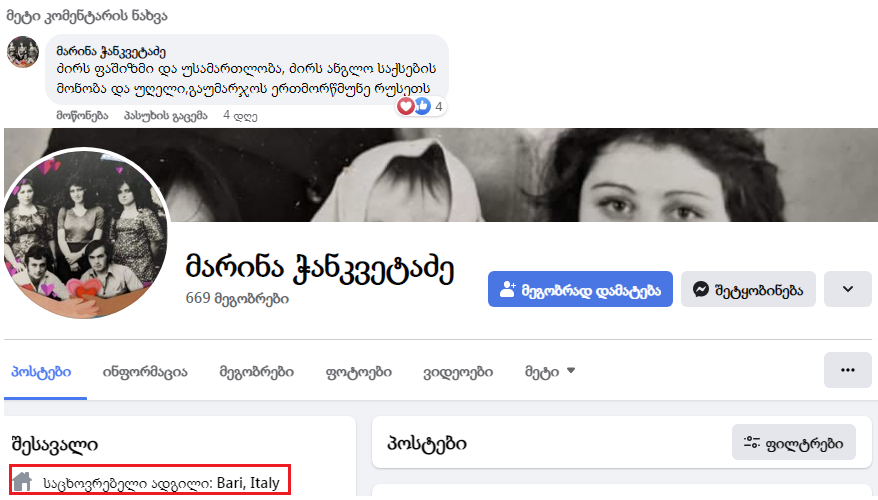
Task: Add friend with მეგობრად დამატება button
Action: (580, 289)
